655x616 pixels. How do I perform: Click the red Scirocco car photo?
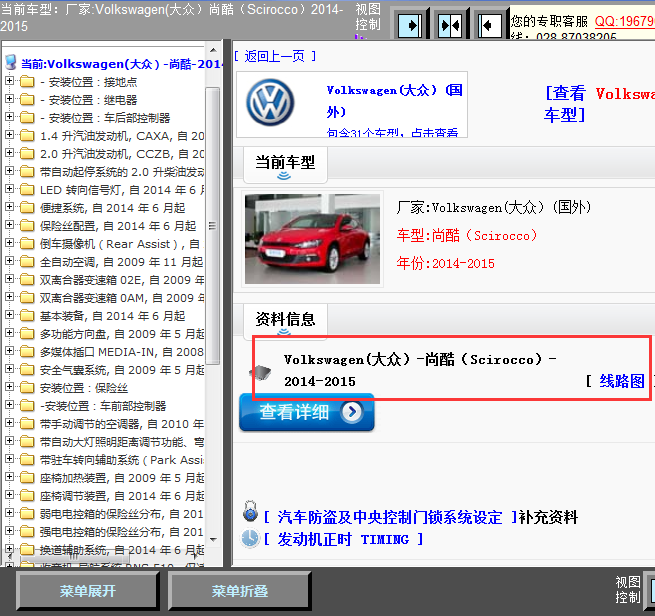[x=312, y=239]
